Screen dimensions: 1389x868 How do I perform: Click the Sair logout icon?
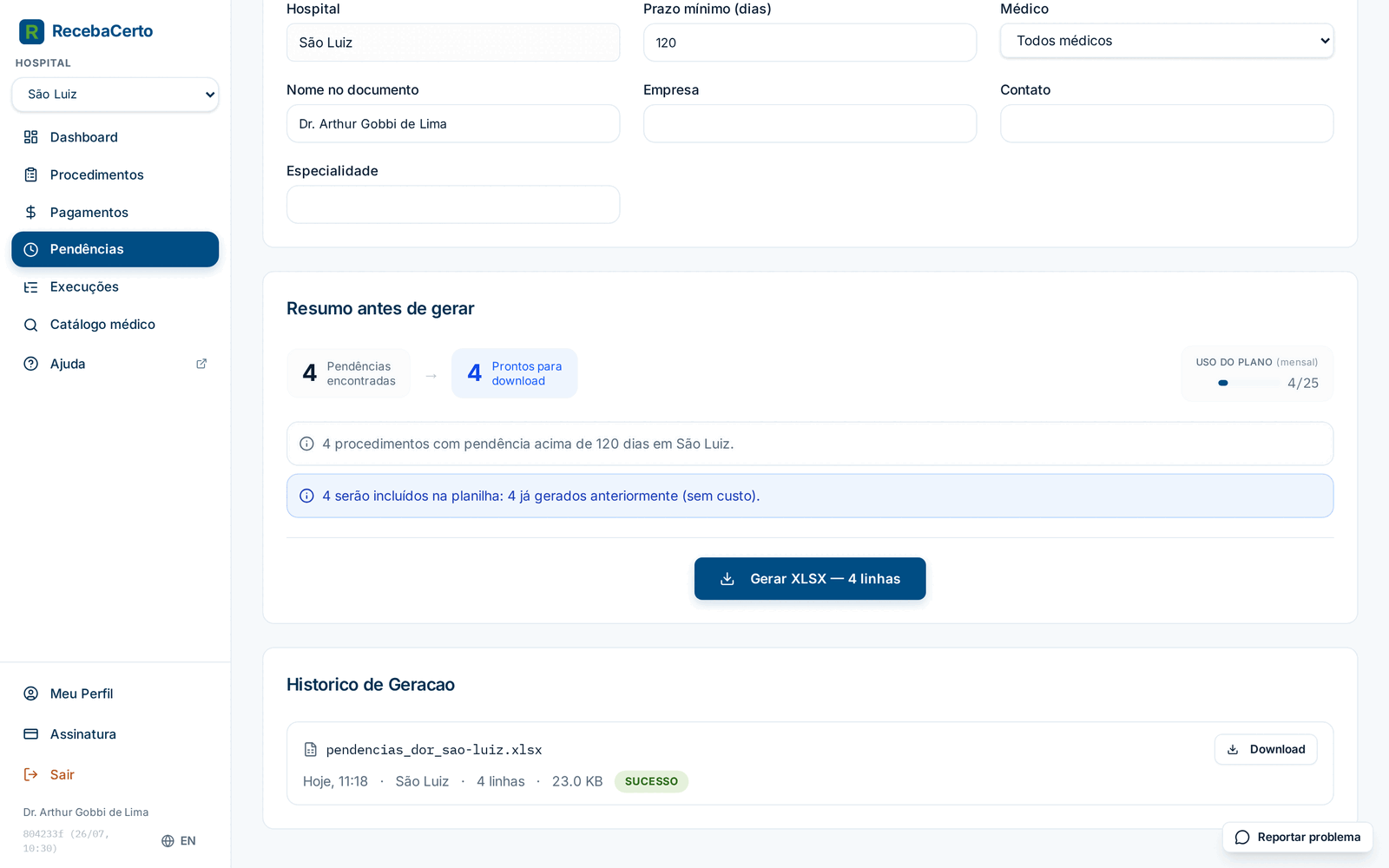[x=31, y=774]
